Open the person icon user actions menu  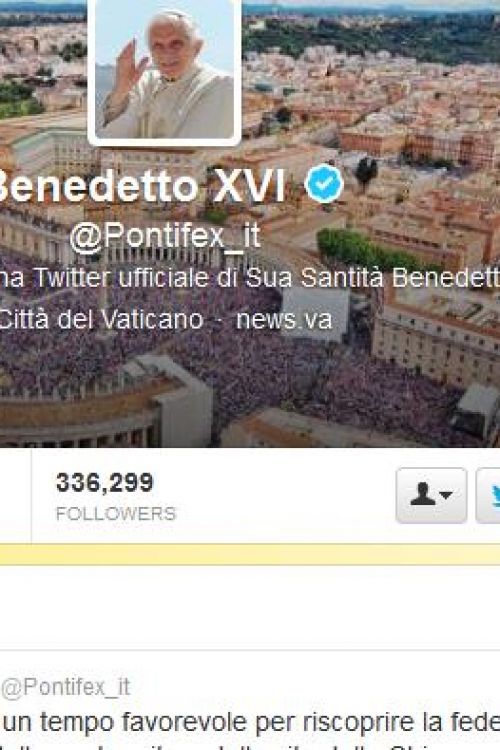coord(431,495)
